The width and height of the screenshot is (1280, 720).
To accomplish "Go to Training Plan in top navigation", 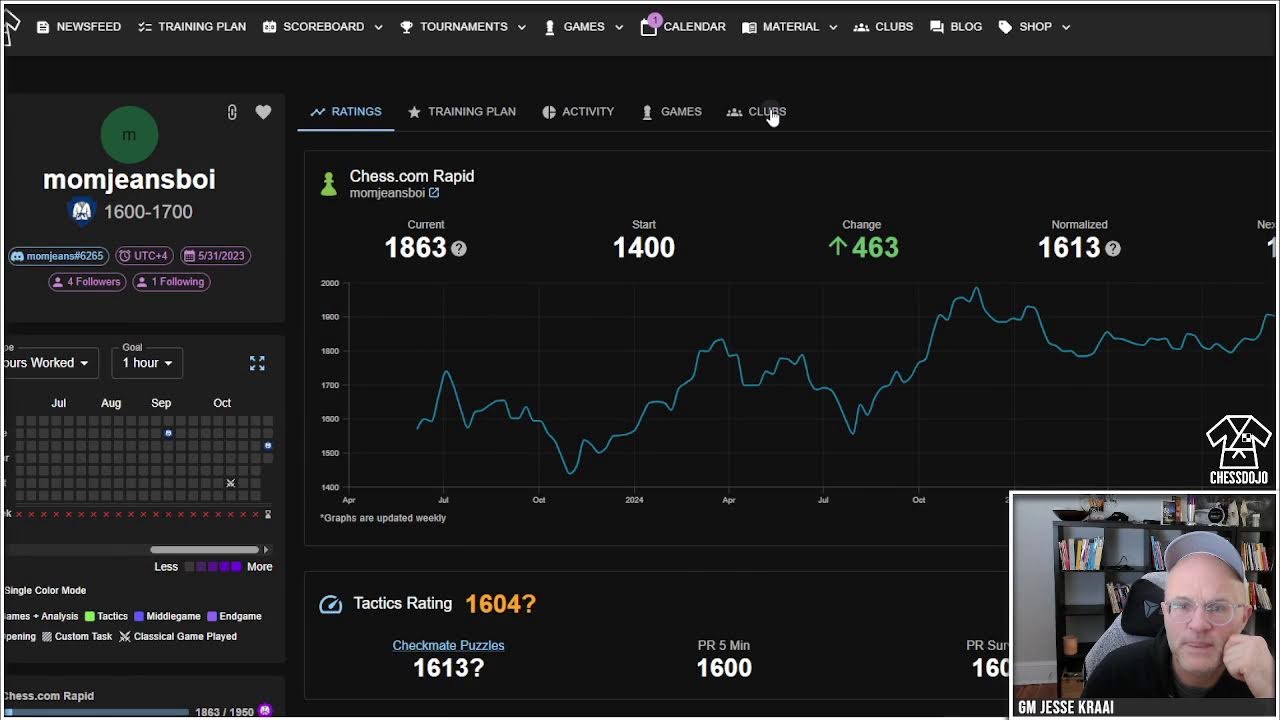I will point(192,27).
